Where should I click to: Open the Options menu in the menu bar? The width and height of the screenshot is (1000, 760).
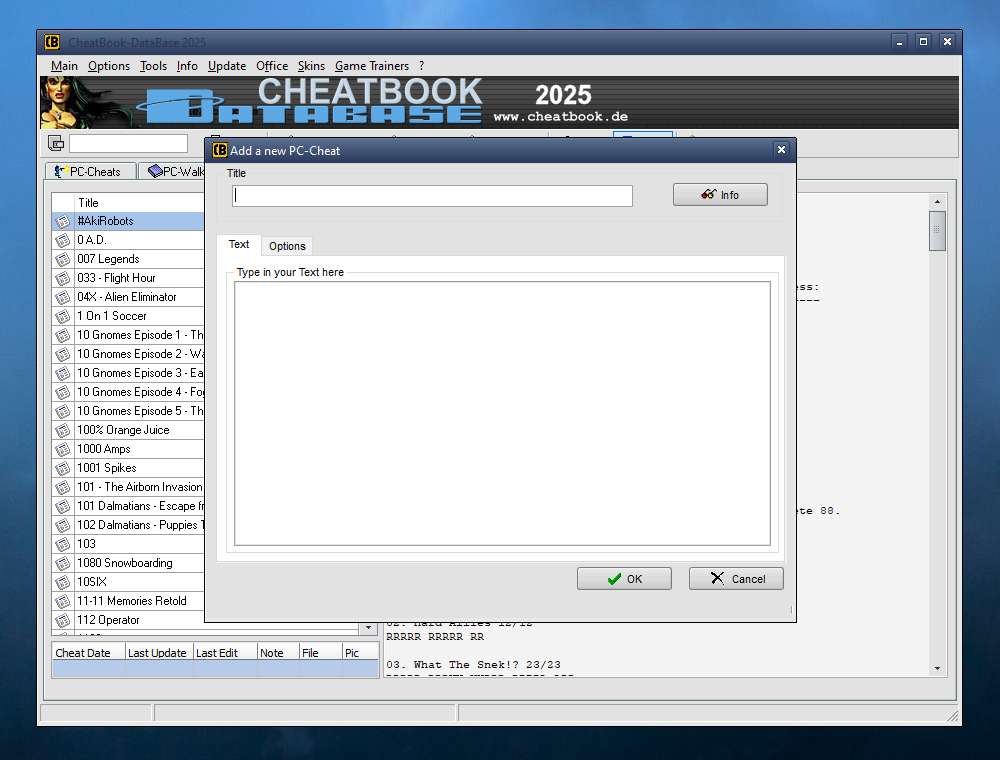tap(108, 66)
